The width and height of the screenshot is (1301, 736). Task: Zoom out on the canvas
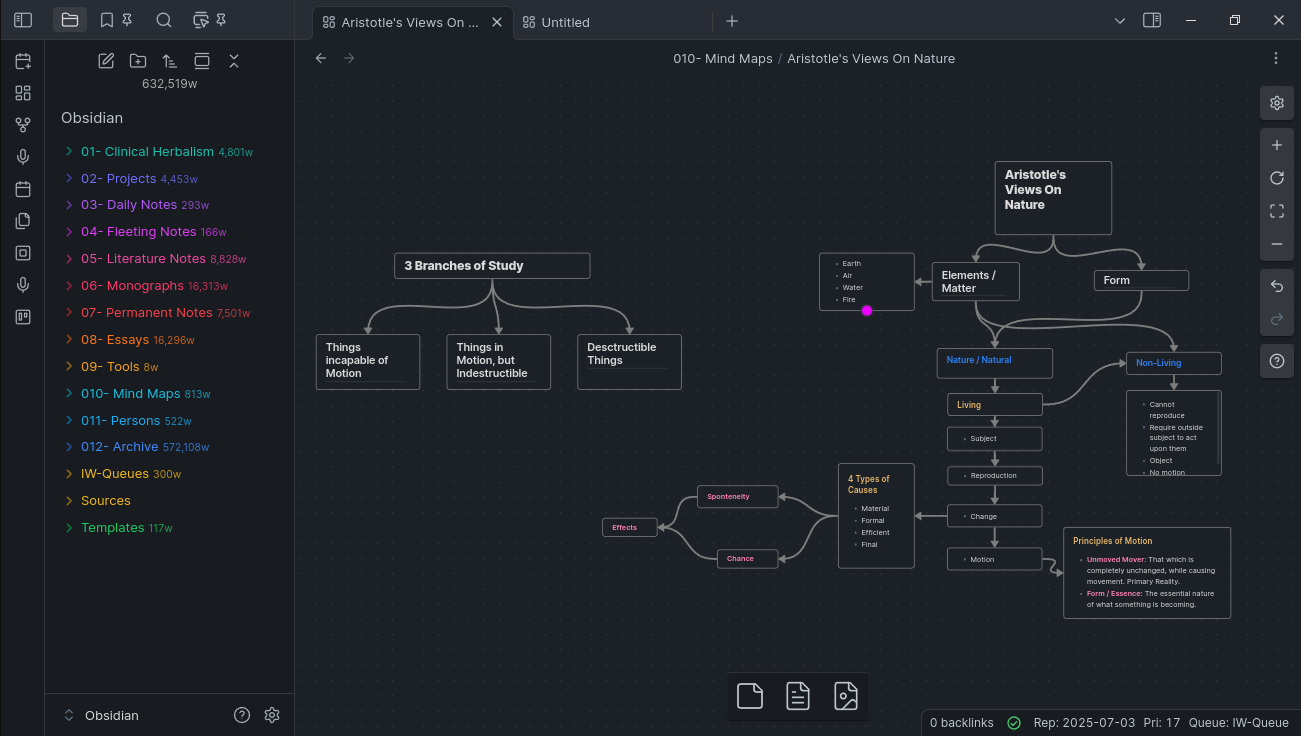click(x=1277, y=244)
